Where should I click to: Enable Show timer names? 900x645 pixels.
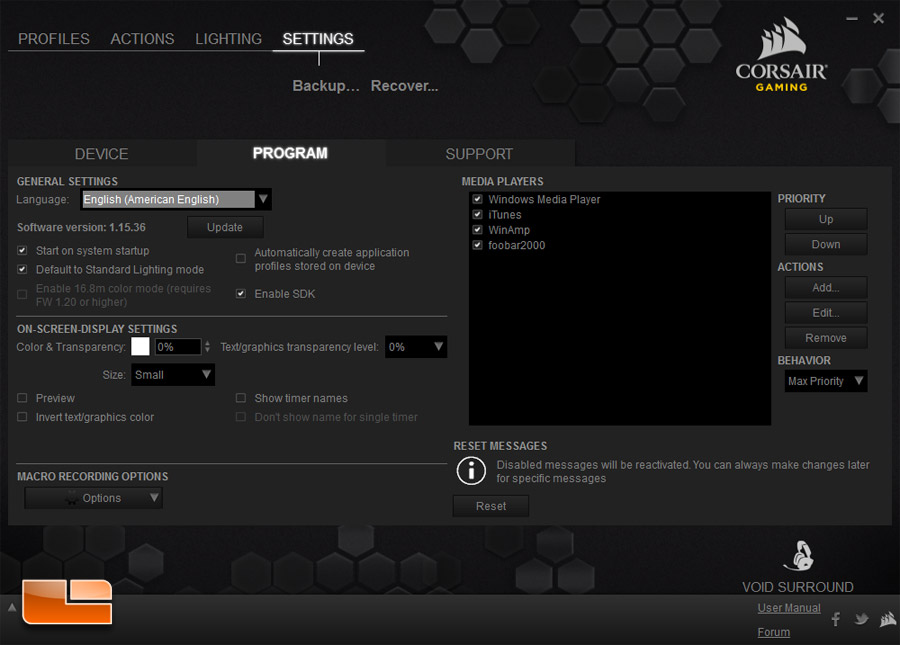tap(241, 398)
